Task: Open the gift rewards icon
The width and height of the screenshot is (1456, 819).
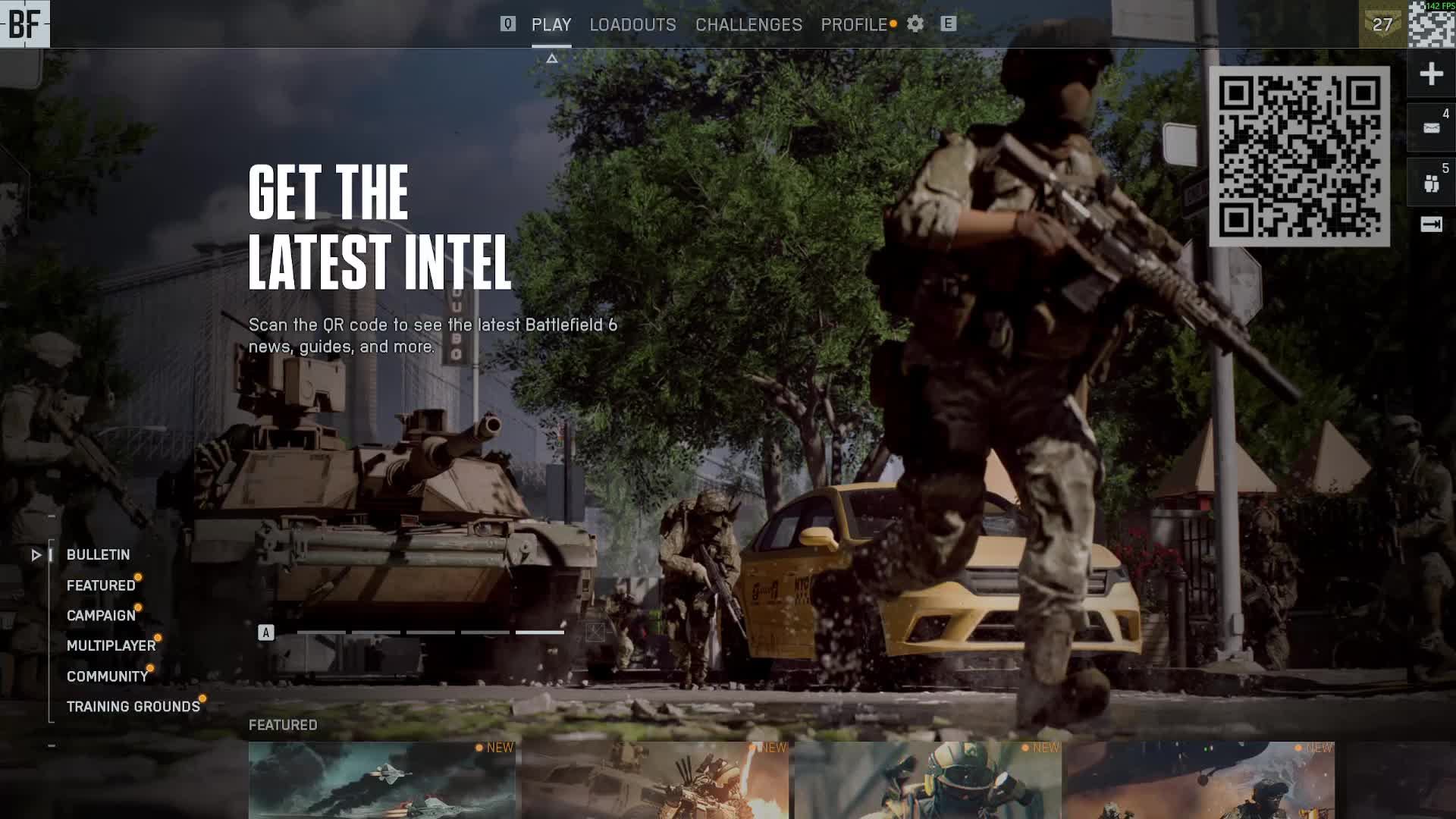Action: click(x=1431, y=184)
